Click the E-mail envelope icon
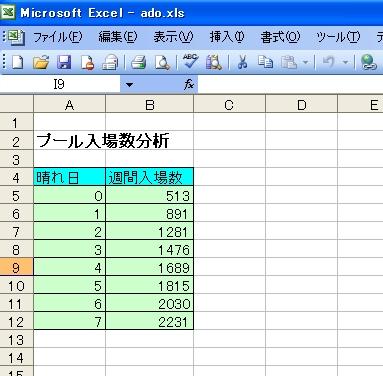The image size is (383, 376). pos(110,62)
